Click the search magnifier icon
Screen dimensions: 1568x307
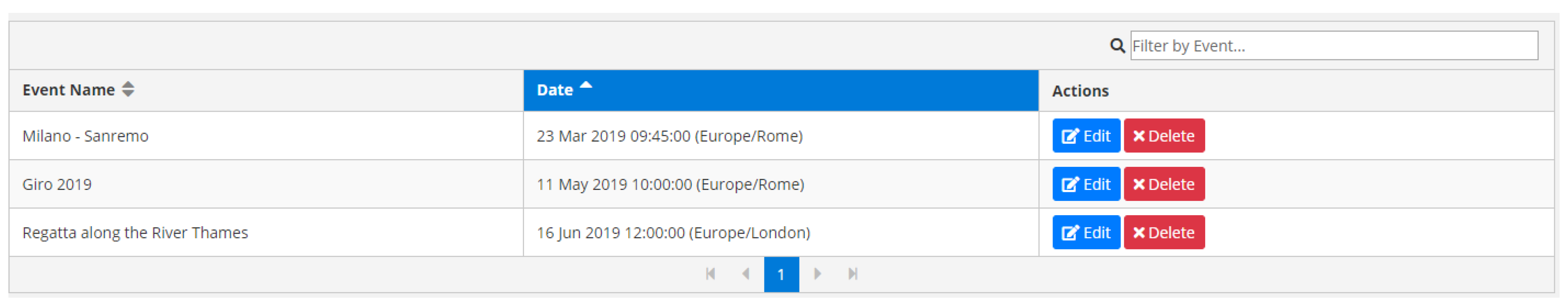point(1117,46)
